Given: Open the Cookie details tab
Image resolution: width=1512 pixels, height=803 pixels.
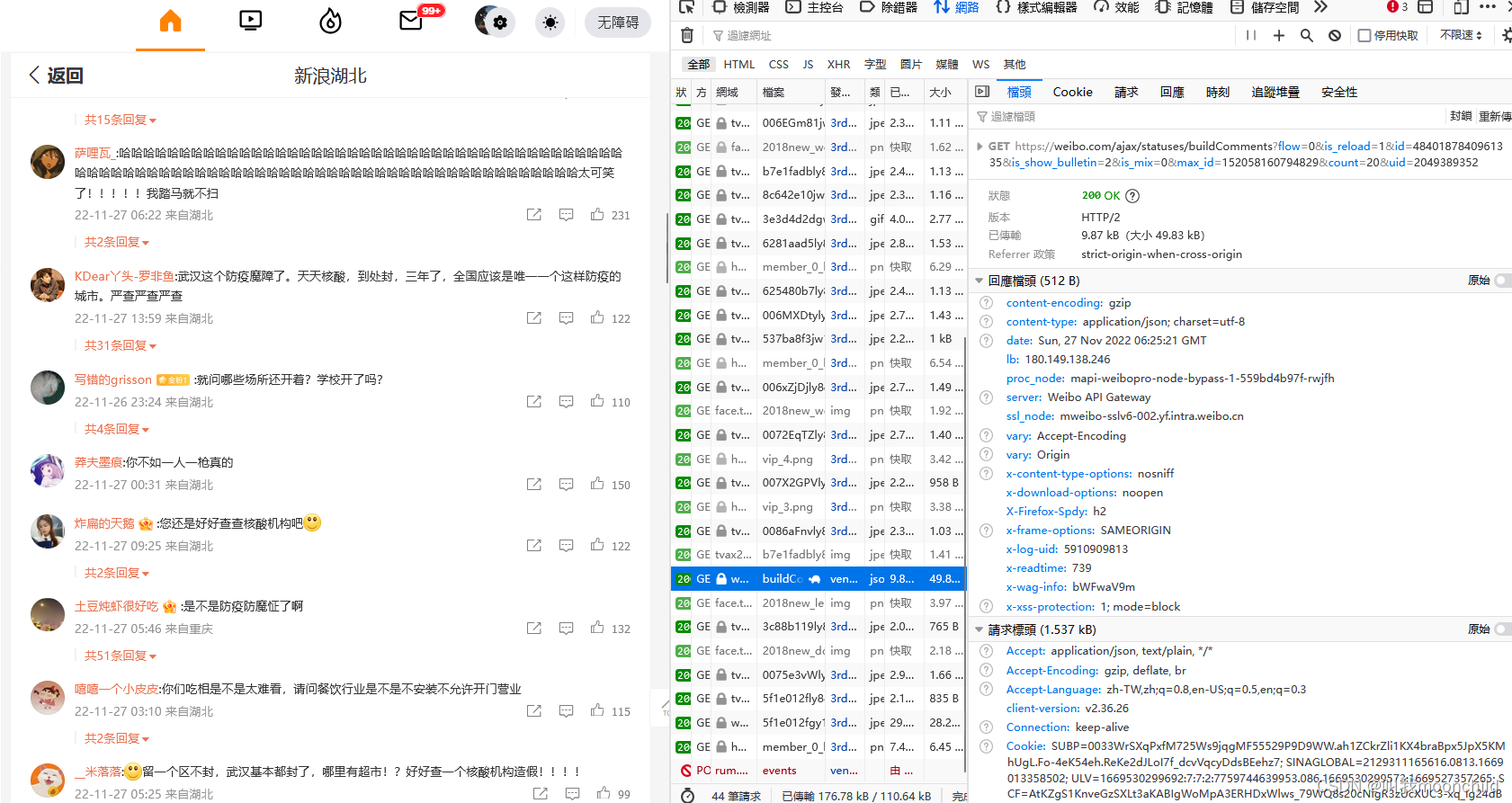Looking at the screenshot, I should pyautogui.click(x=1073, y=92).
